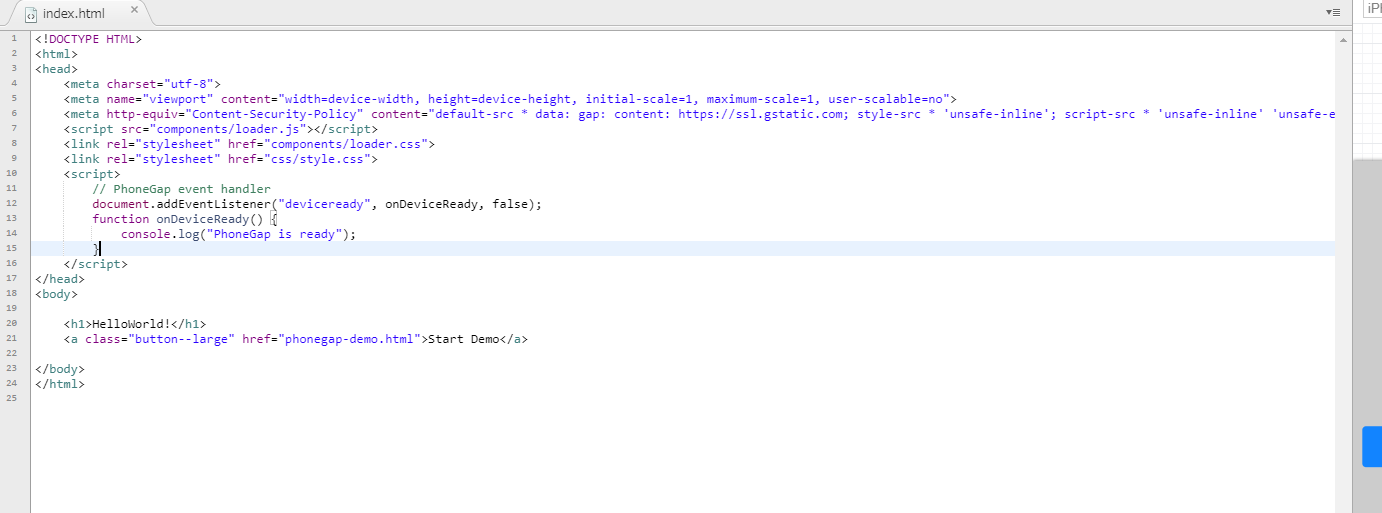Click line number 20 in the gutter

(14, 324)
